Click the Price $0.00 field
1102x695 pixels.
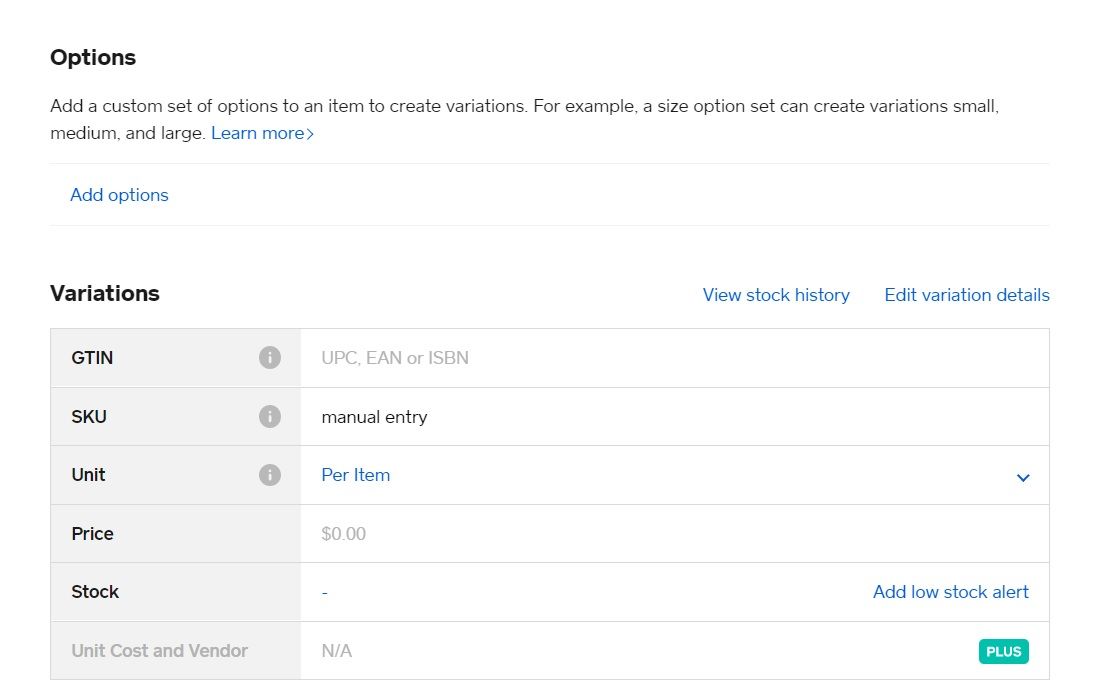tap(343, 533)
